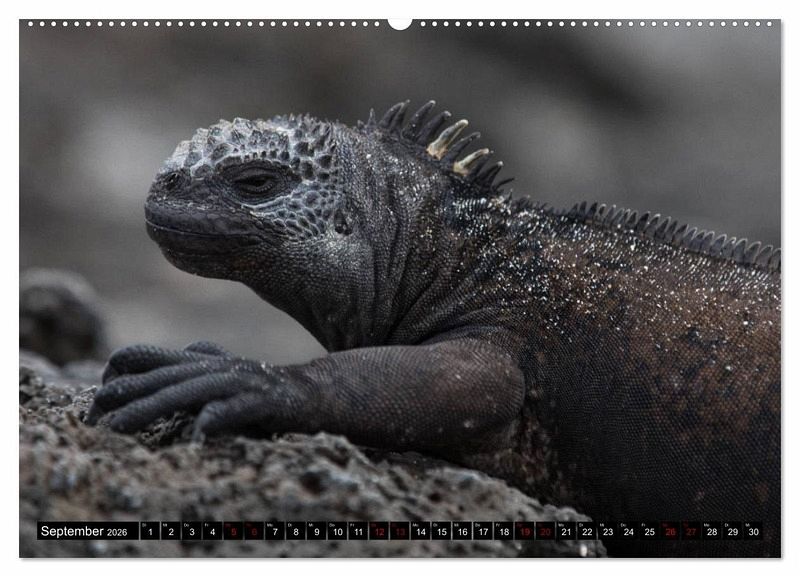Viewport: 800px width, 577px height.
Task: Click red weekend day 13
Action: point(400,532)
